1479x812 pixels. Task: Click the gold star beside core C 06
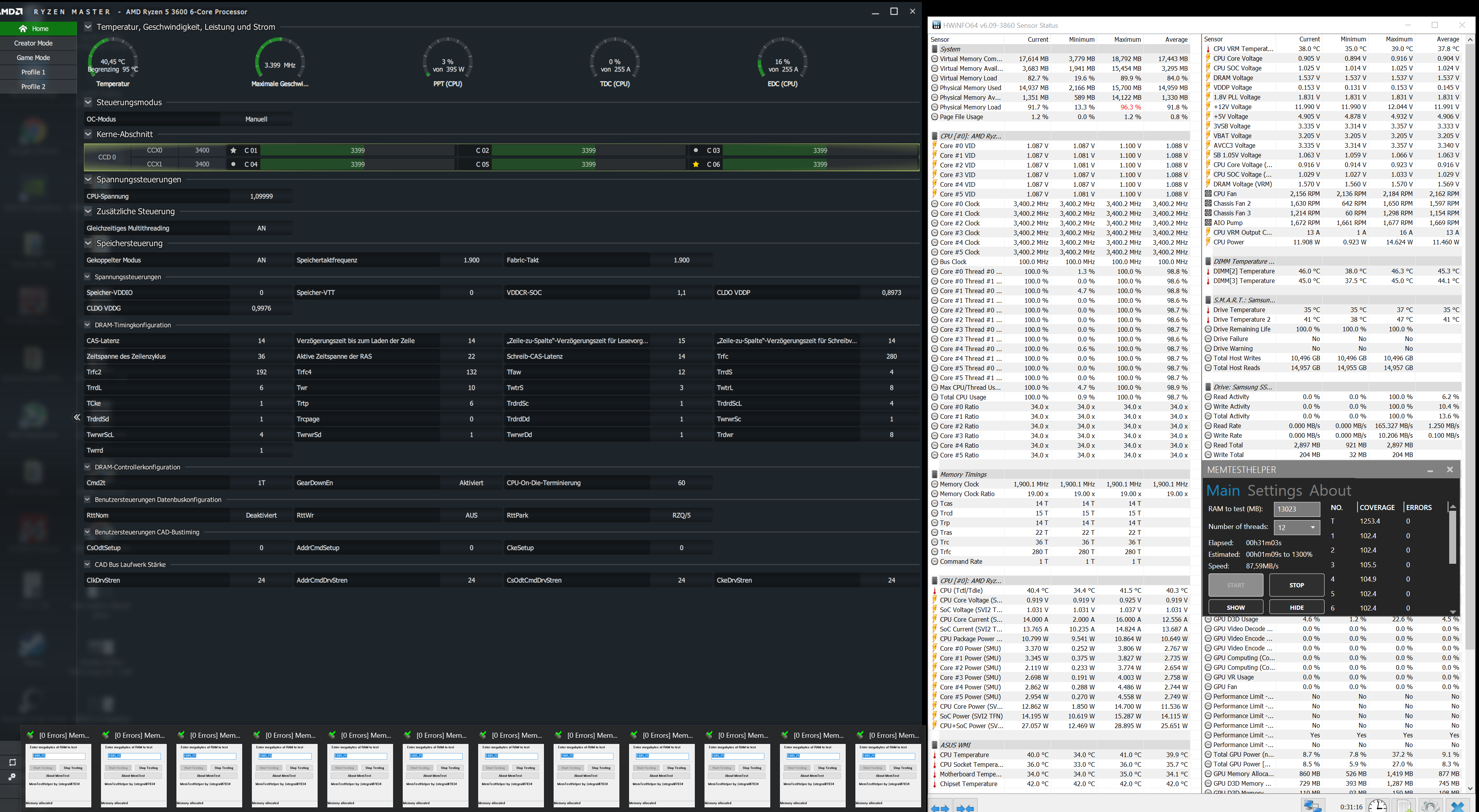click(696, 164)
